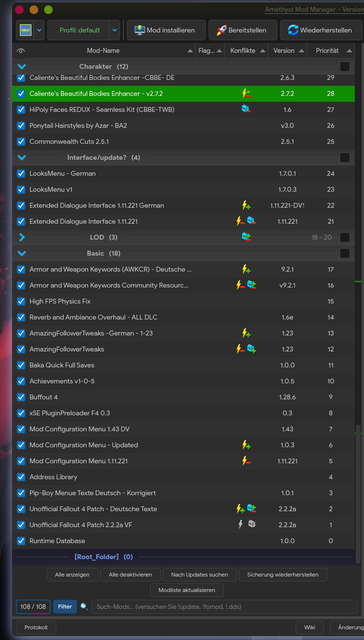Click lightning minus icon for Armor and Weapon Keywords Community
The height and width of the screenshot is (640, 364).
pos(240,285)
